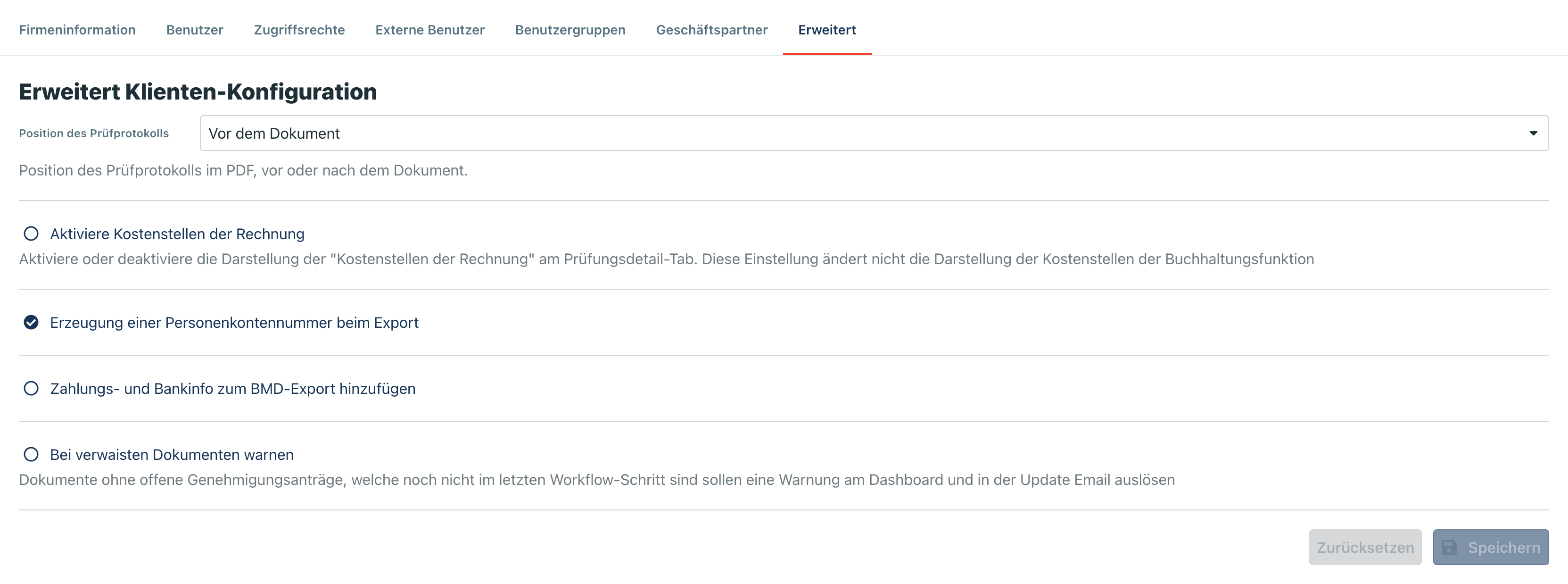Click the dropdown arrow of Prüfprotokoll position
This screenshot has width=1568, height=584.
(1533, 133)
